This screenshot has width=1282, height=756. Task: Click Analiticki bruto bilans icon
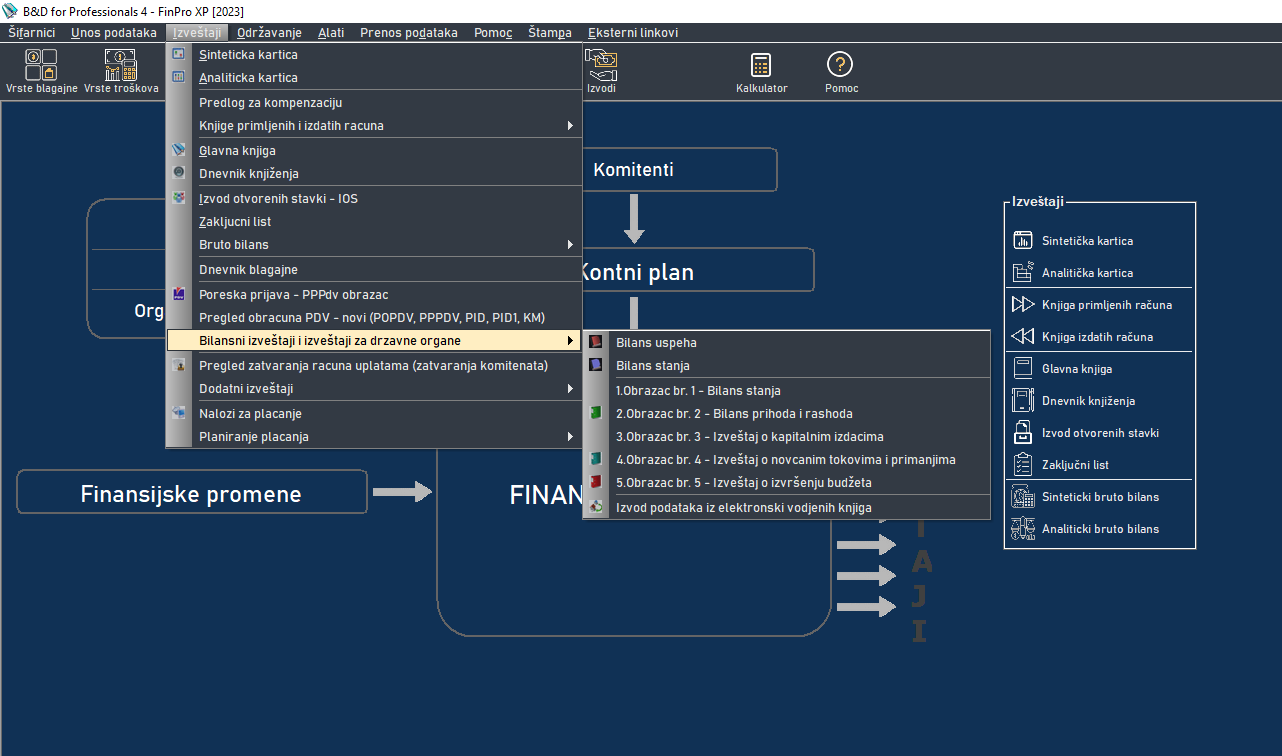pyautogui.click(x=1022, y=529)
